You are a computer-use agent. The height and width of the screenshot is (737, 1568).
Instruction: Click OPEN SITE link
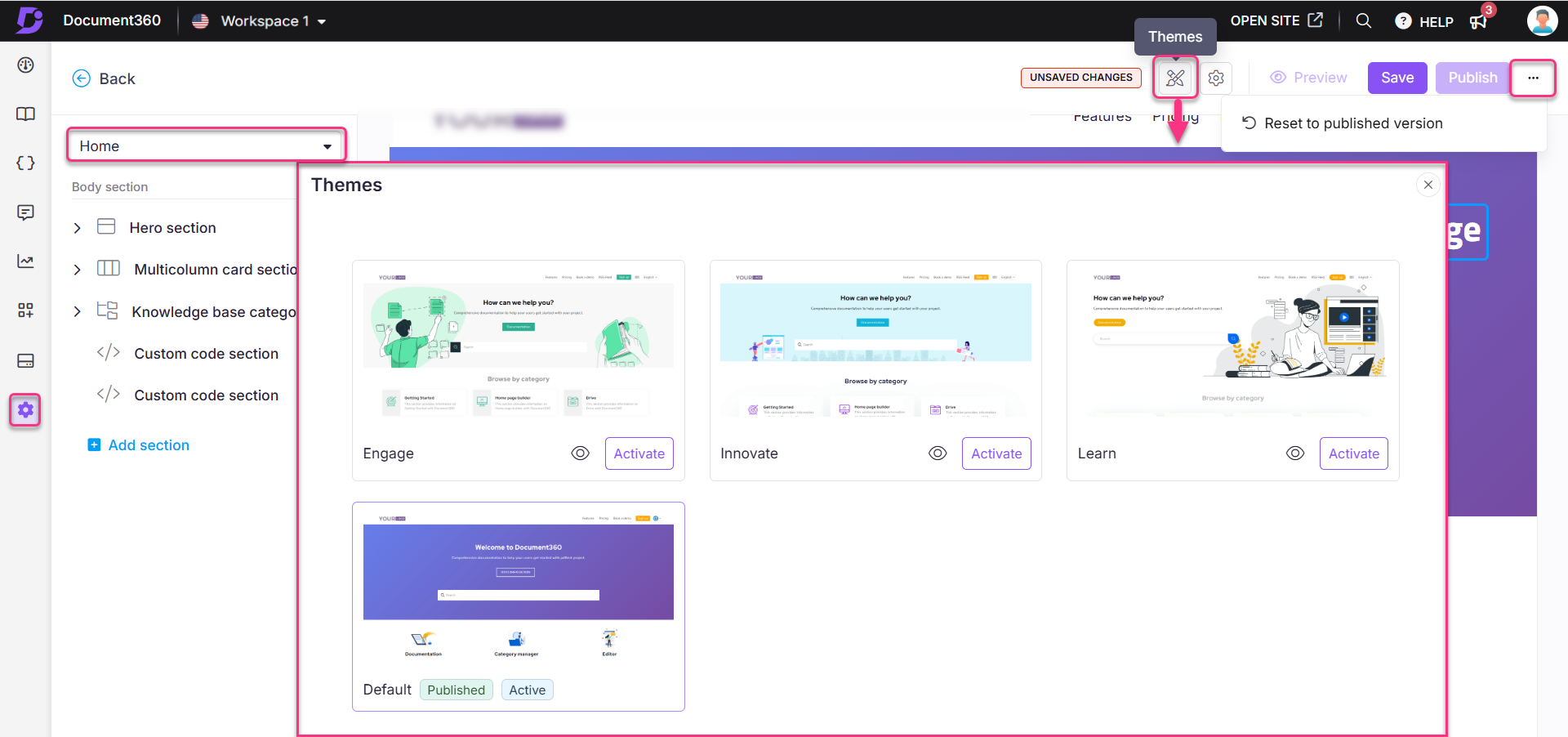(x=1276, y=20)
